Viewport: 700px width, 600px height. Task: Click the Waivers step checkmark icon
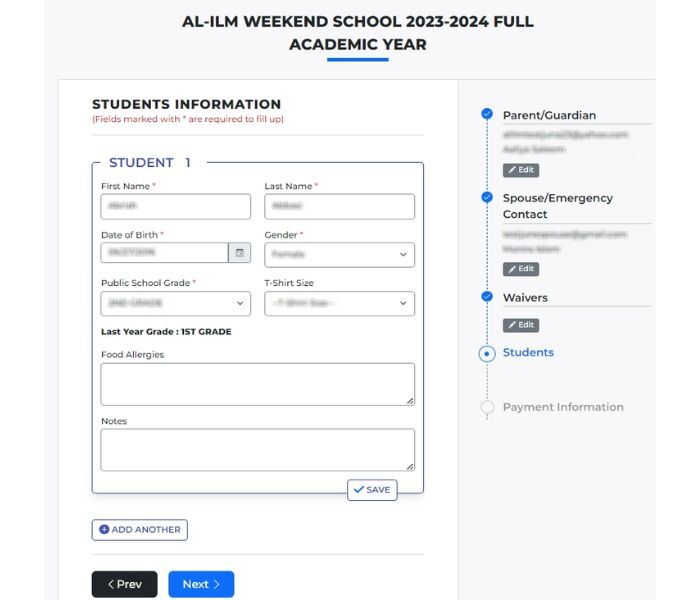click(x=487, y=297)
